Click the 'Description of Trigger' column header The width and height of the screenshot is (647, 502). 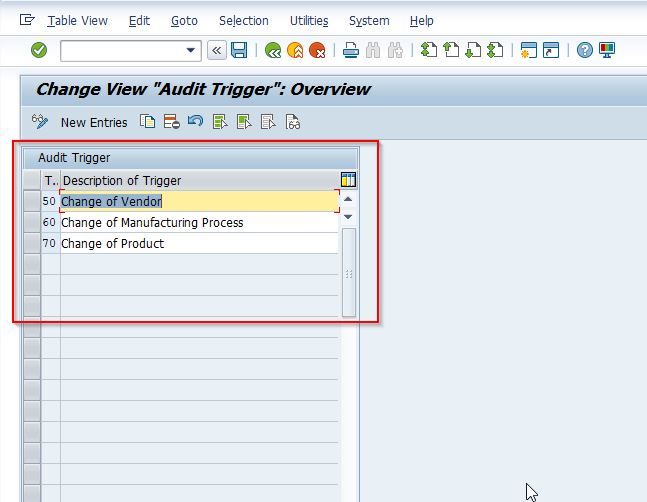(200, 180)
